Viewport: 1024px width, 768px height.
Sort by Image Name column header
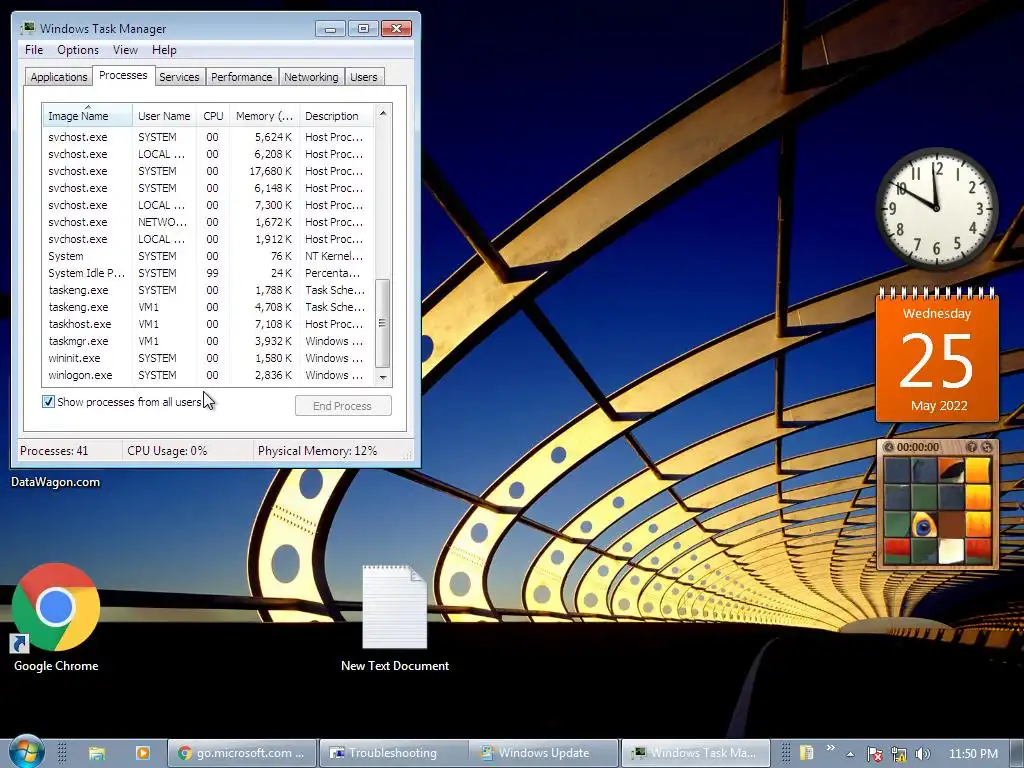coord(87,116)
